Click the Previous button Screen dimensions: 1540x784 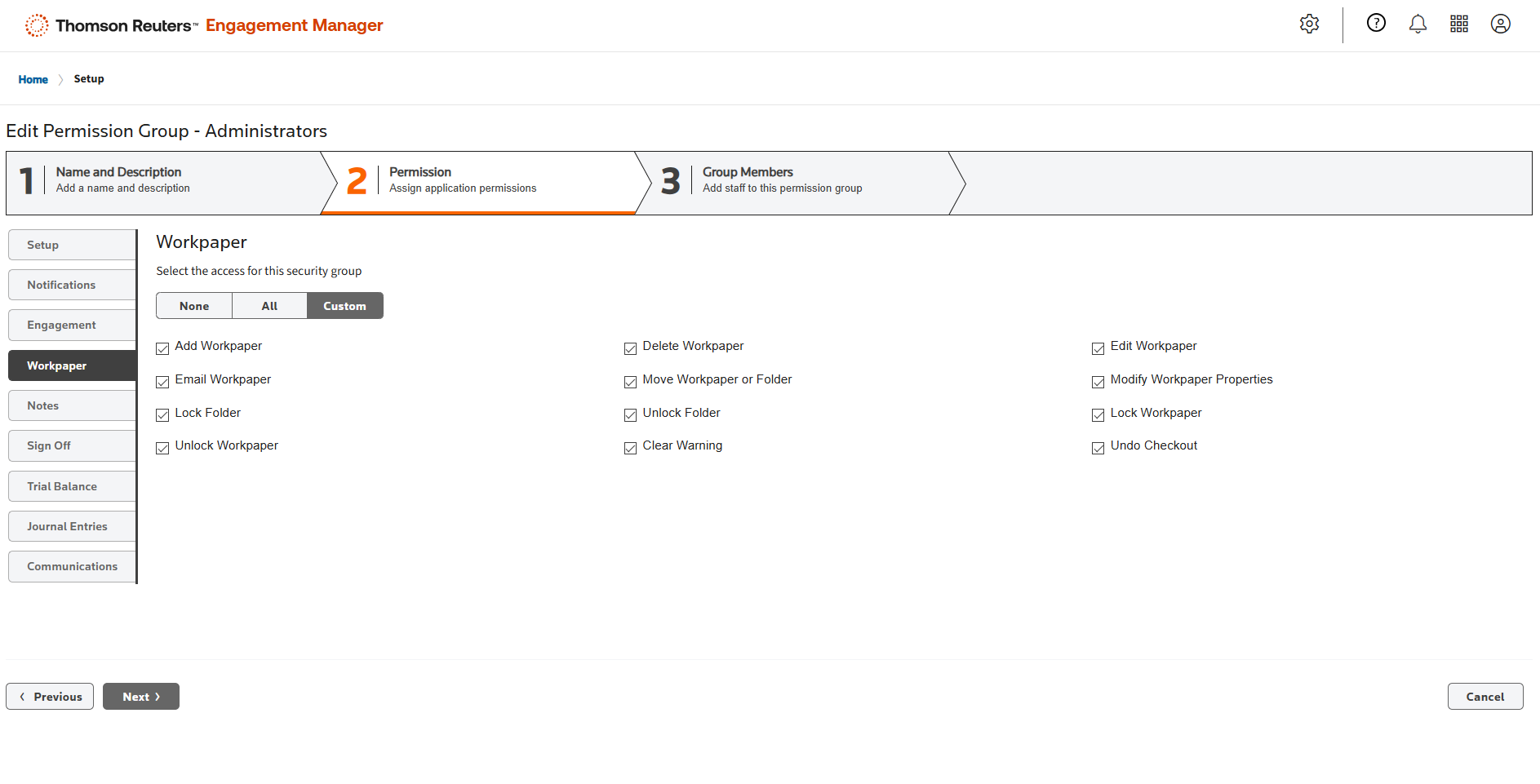click(x=50, y=697)
